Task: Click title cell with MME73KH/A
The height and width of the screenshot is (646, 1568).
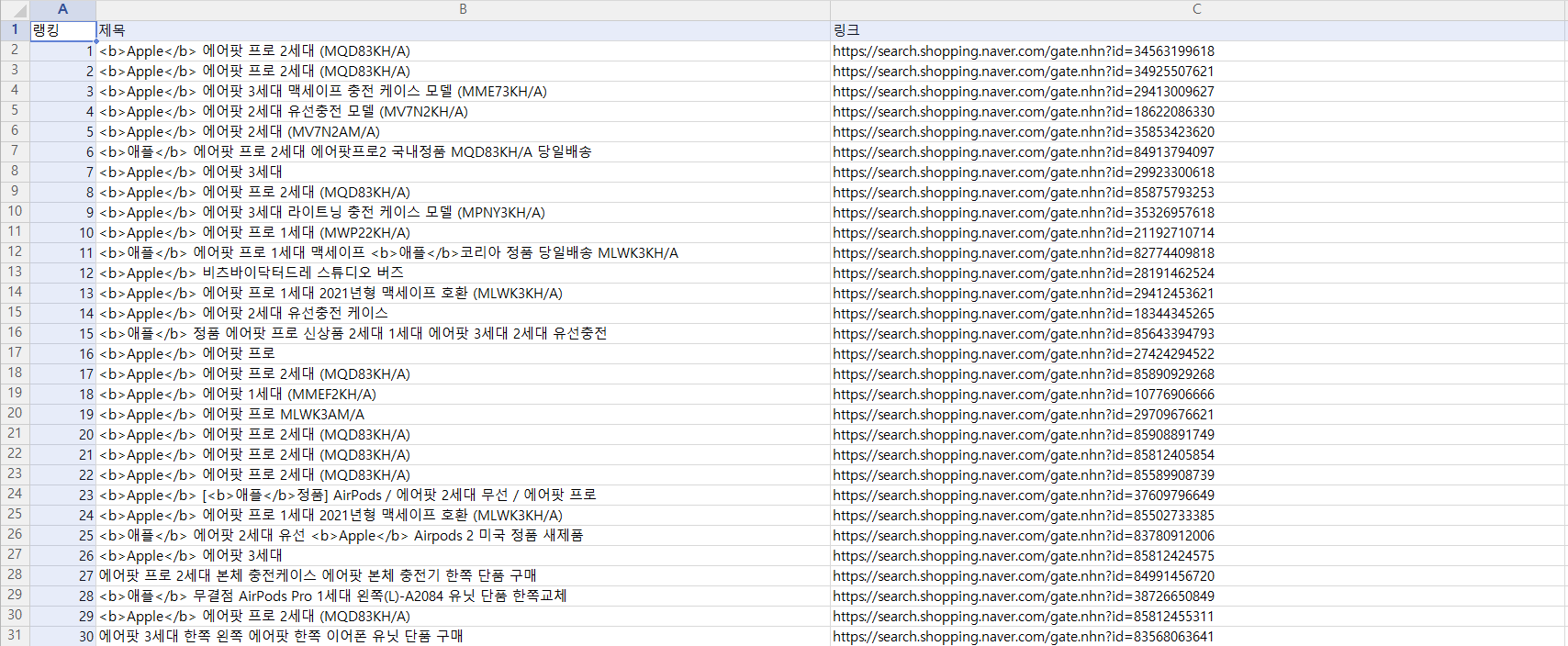Action: (463, 91)
